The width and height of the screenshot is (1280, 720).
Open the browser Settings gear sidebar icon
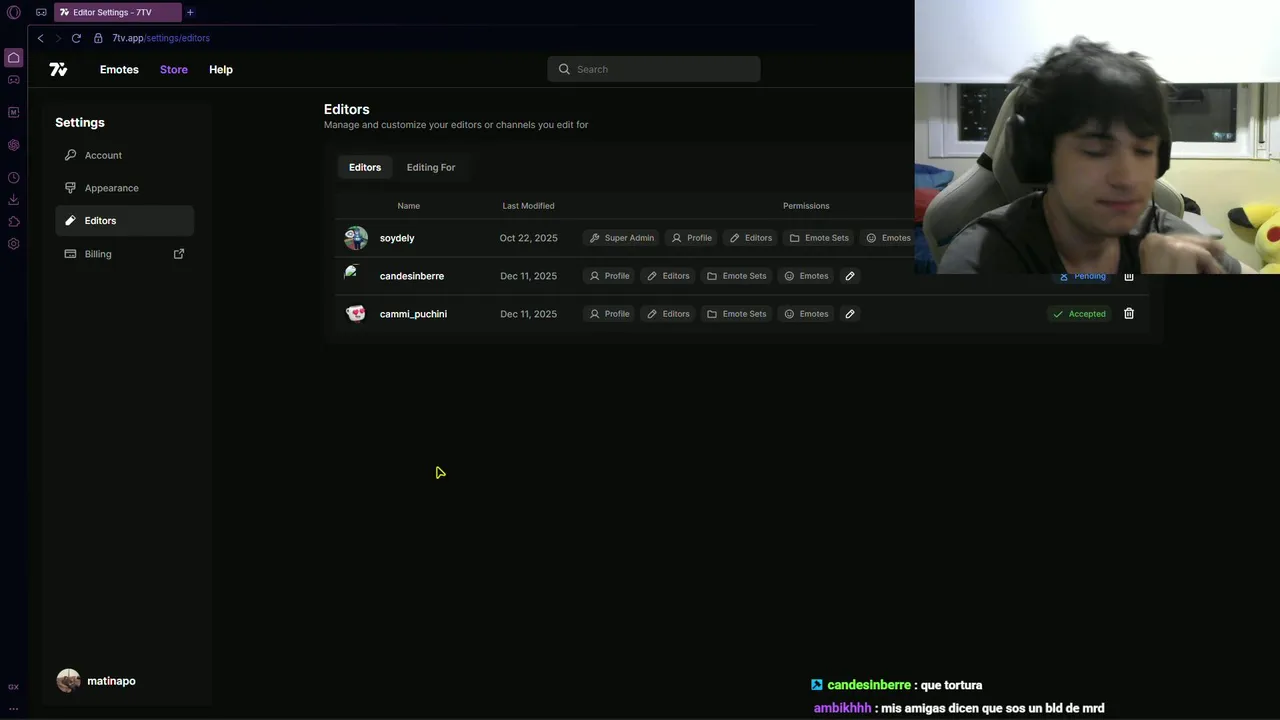14,244
